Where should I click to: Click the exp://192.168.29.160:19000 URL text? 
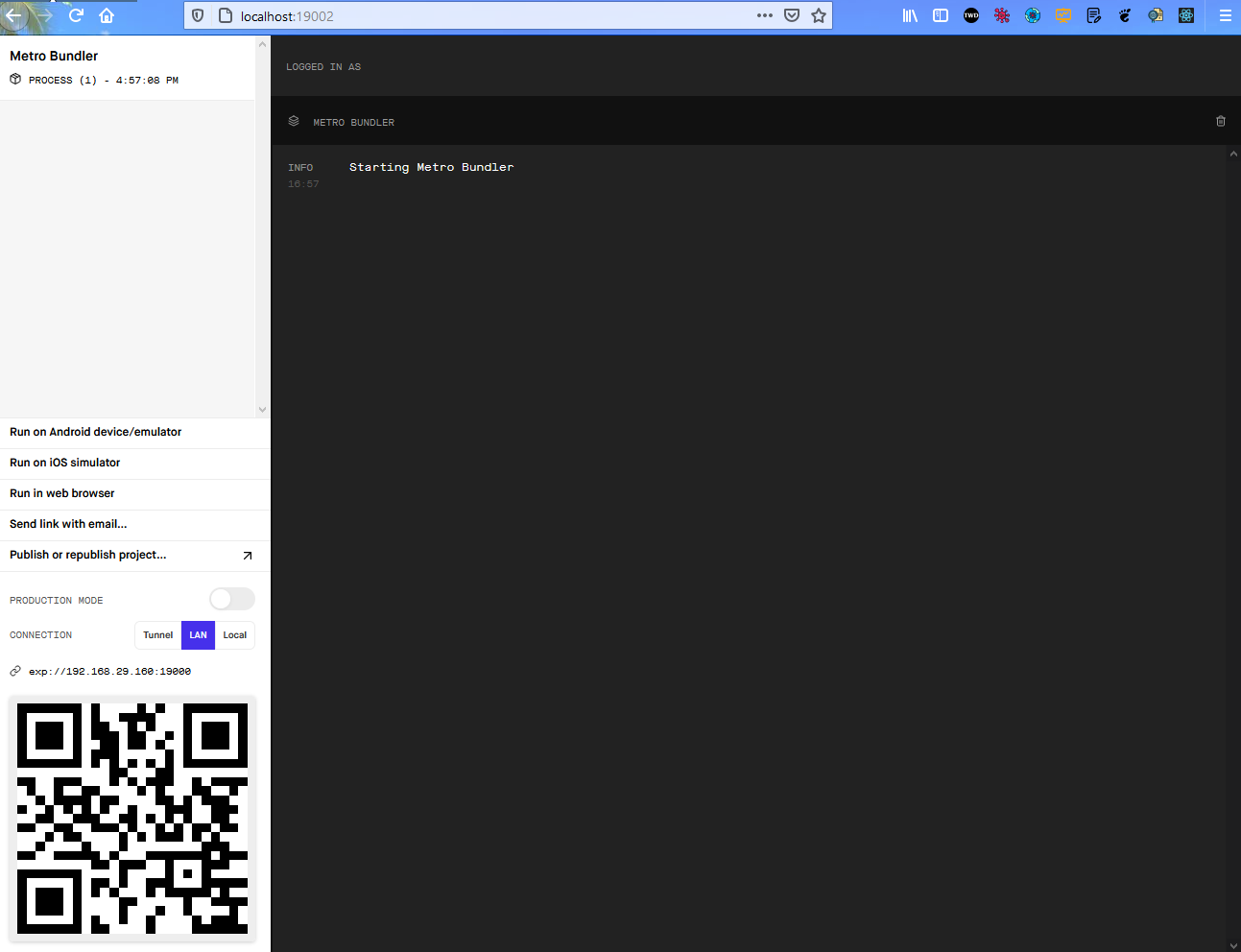[109, 672]
